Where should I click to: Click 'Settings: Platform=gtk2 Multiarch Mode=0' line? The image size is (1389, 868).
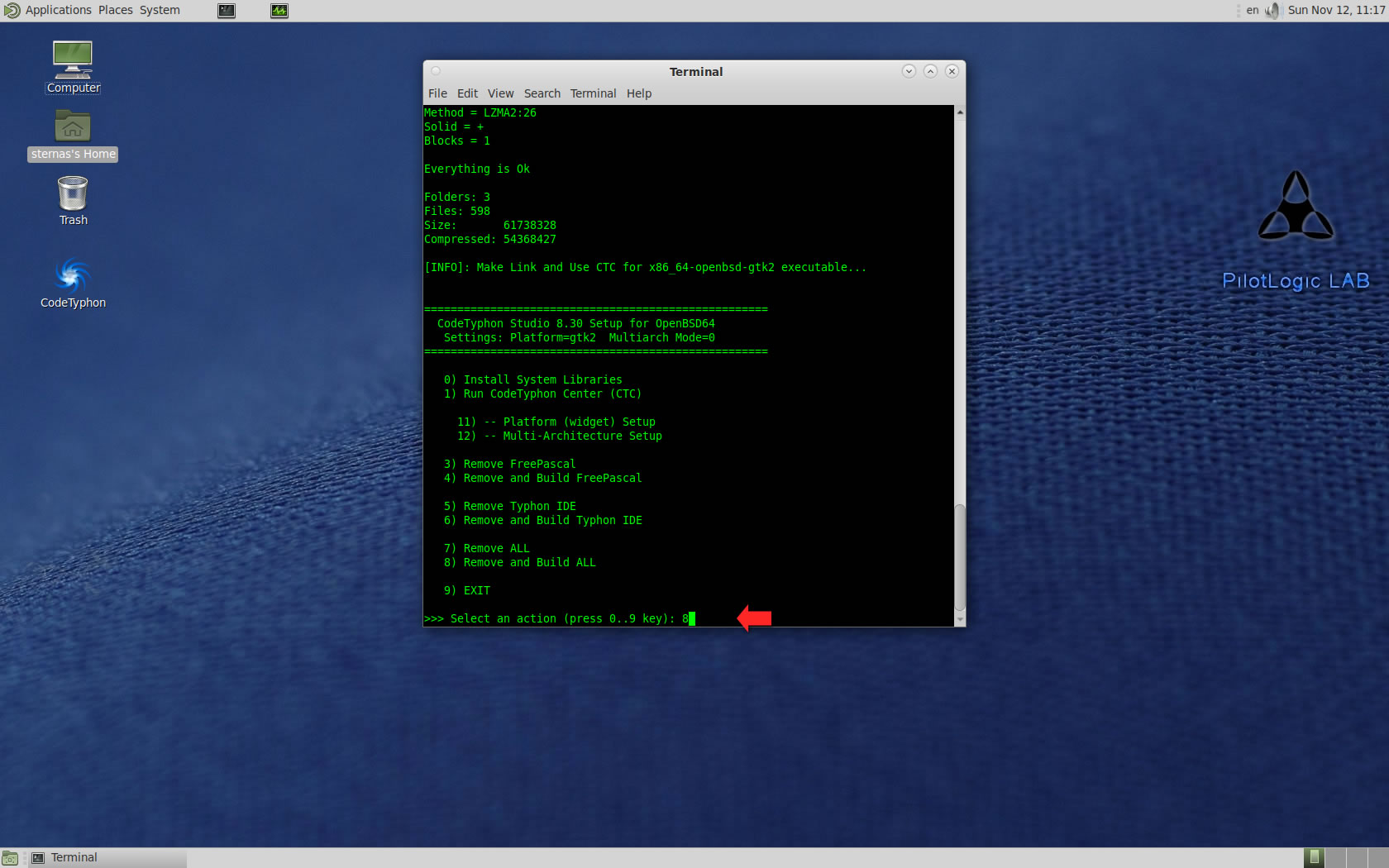coord(579,337)
